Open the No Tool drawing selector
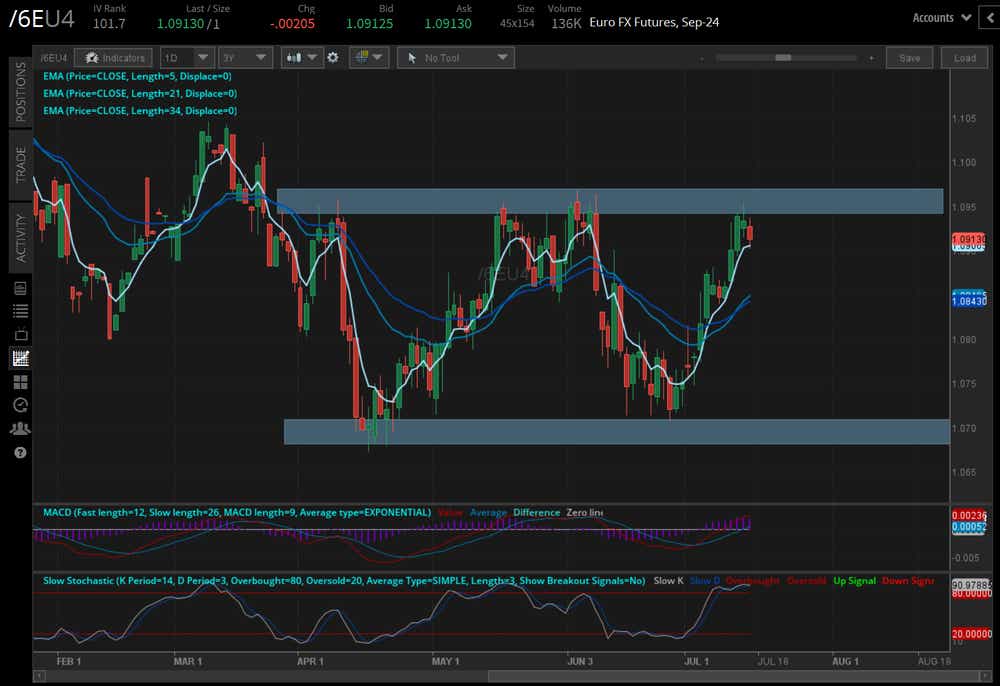Viewport: 1000px width, 686px height. (x=455, y=58)
